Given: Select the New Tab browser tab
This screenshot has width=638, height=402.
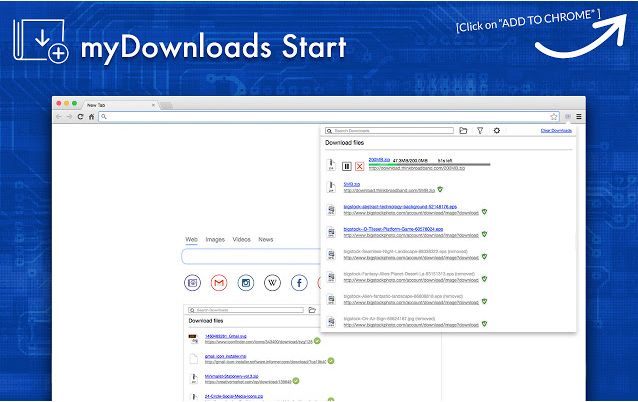Looking at the screenshot, I should 120,105.
